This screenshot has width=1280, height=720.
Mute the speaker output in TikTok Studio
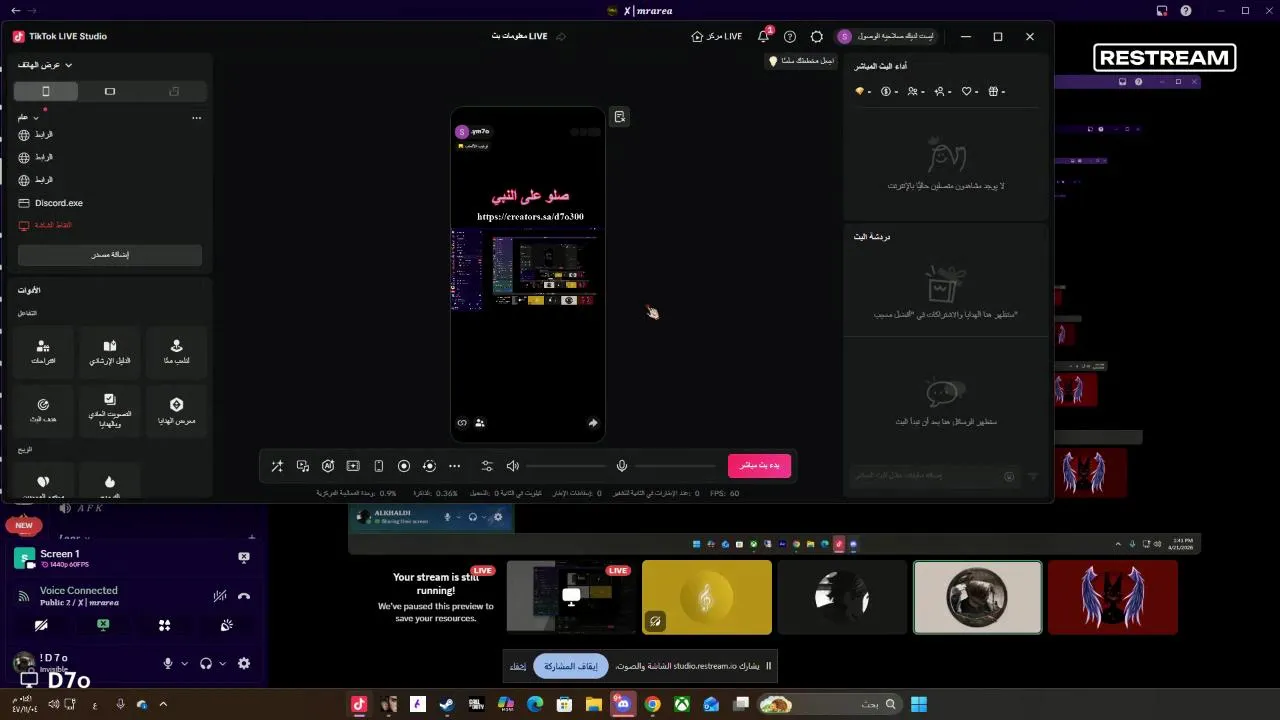click(x=513, y=466)
